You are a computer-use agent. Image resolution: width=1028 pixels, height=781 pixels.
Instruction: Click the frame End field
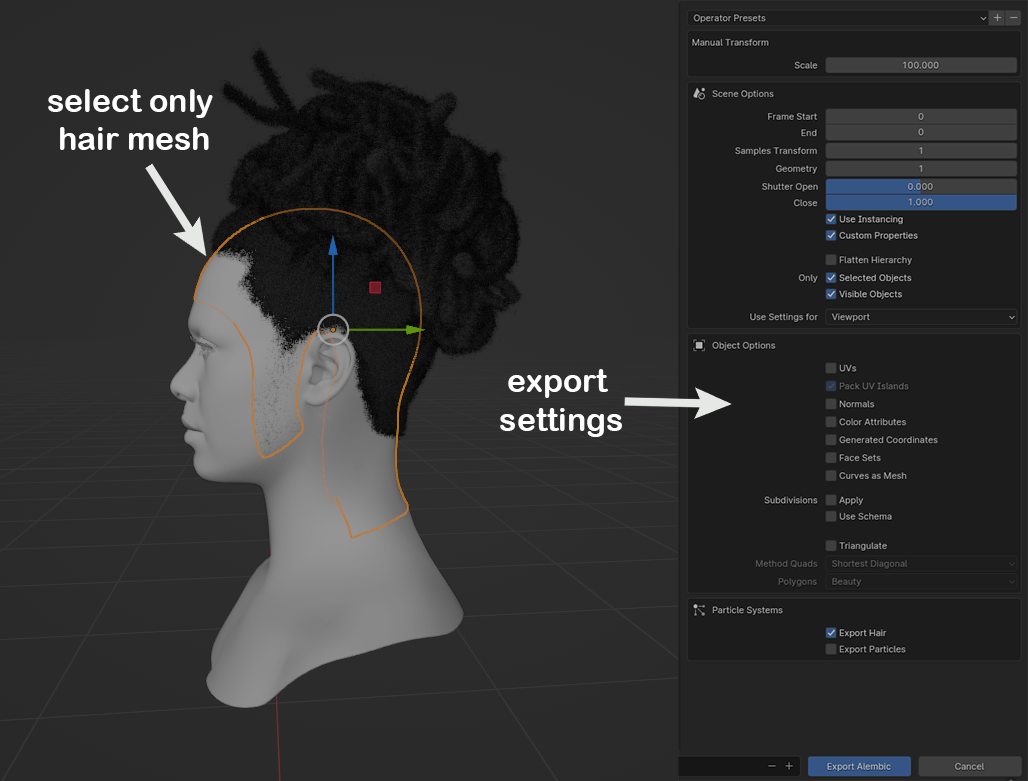(921, 132)
